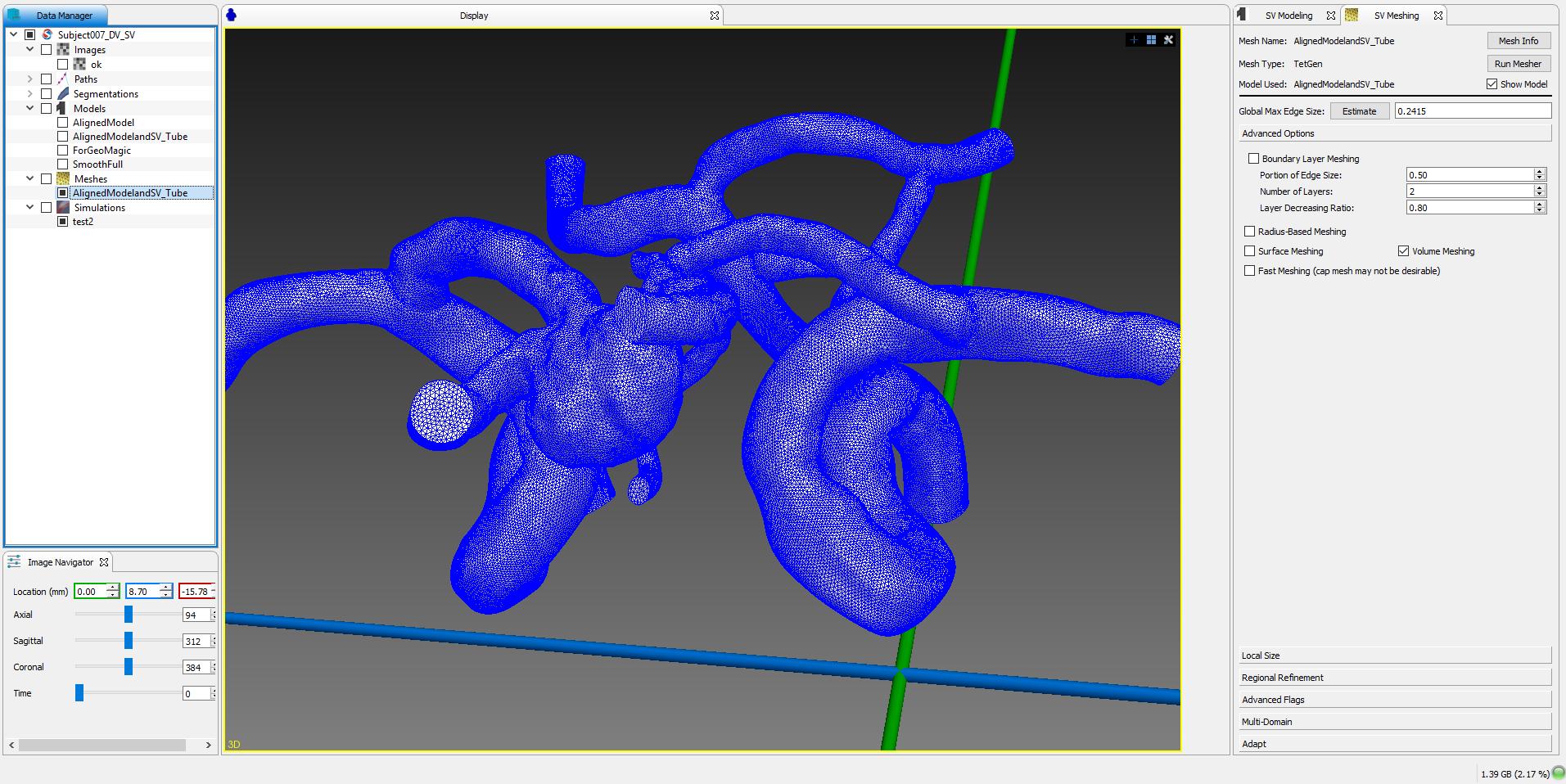
Task: Click the Coronal slice slider handle
Action: 129,667
